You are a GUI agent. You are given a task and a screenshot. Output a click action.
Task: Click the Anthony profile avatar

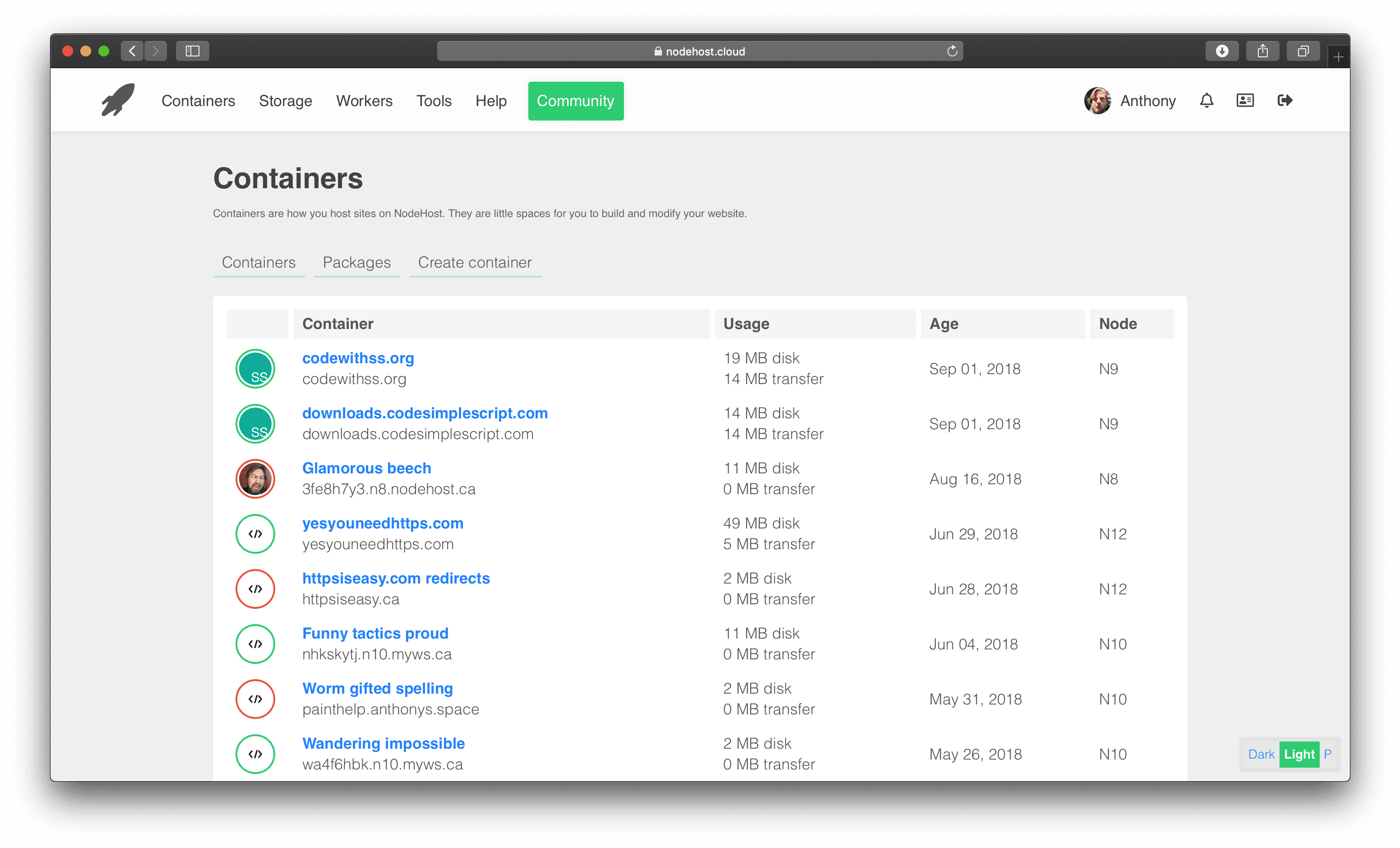(1097, 101)
